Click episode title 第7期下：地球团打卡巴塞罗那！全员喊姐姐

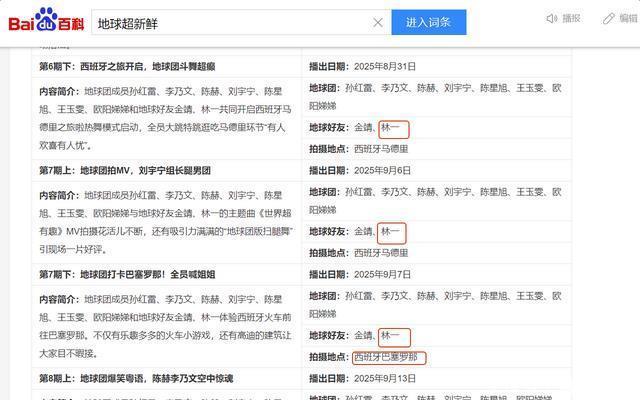pos(127,274)
